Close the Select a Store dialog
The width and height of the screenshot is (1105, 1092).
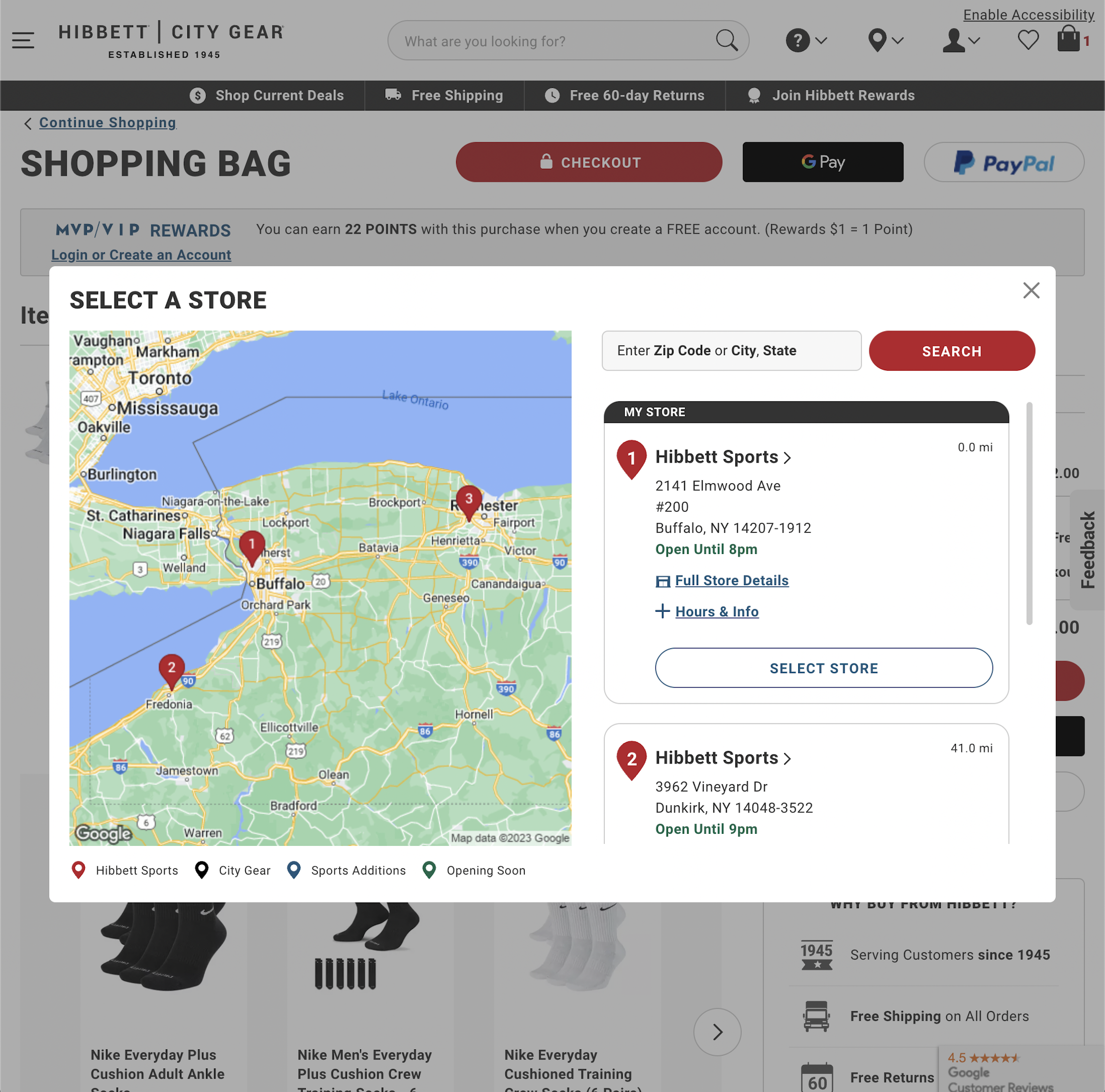tap(1031, 291)
